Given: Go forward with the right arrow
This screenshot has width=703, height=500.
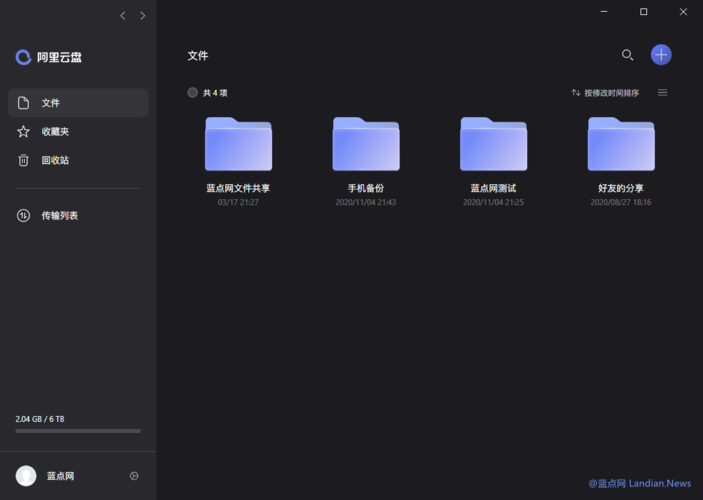Looking at the screenshot, I should coord(143,16).
